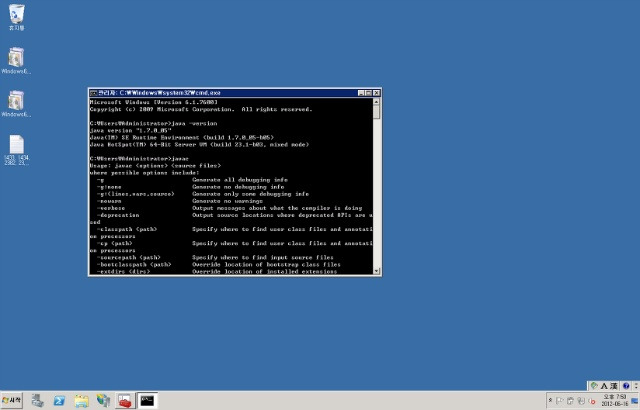Toggle the Korean/English 'A' input mode
This screenshot has width=640, height=410.
(604, 386)
